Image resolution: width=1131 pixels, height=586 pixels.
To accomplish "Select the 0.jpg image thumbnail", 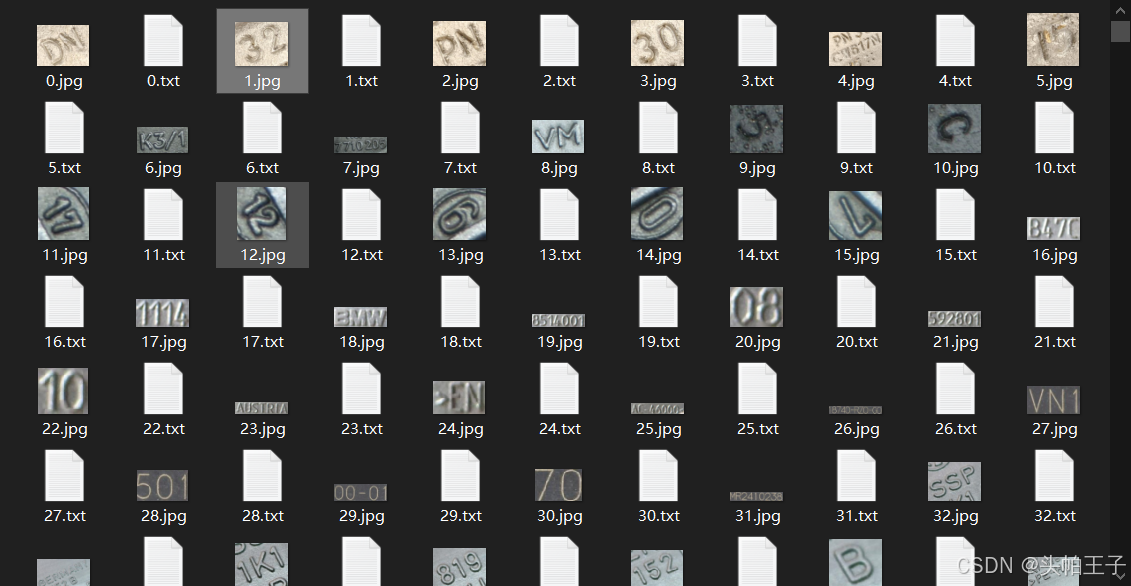I will 63,45.
